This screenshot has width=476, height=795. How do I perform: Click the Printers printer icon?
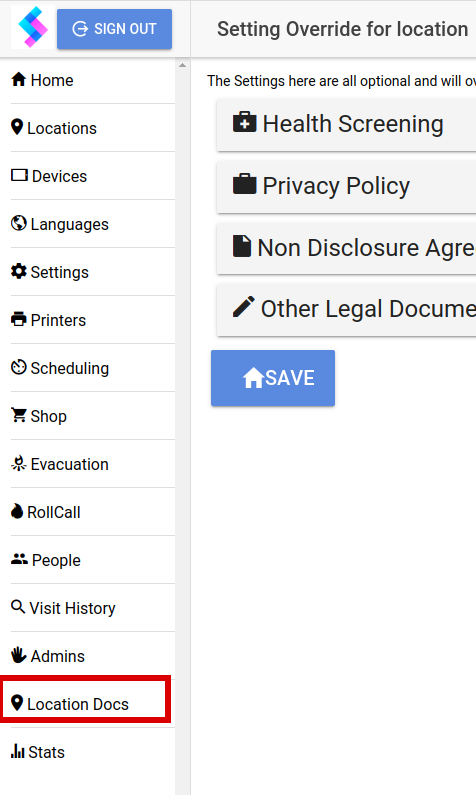(19, 319)
